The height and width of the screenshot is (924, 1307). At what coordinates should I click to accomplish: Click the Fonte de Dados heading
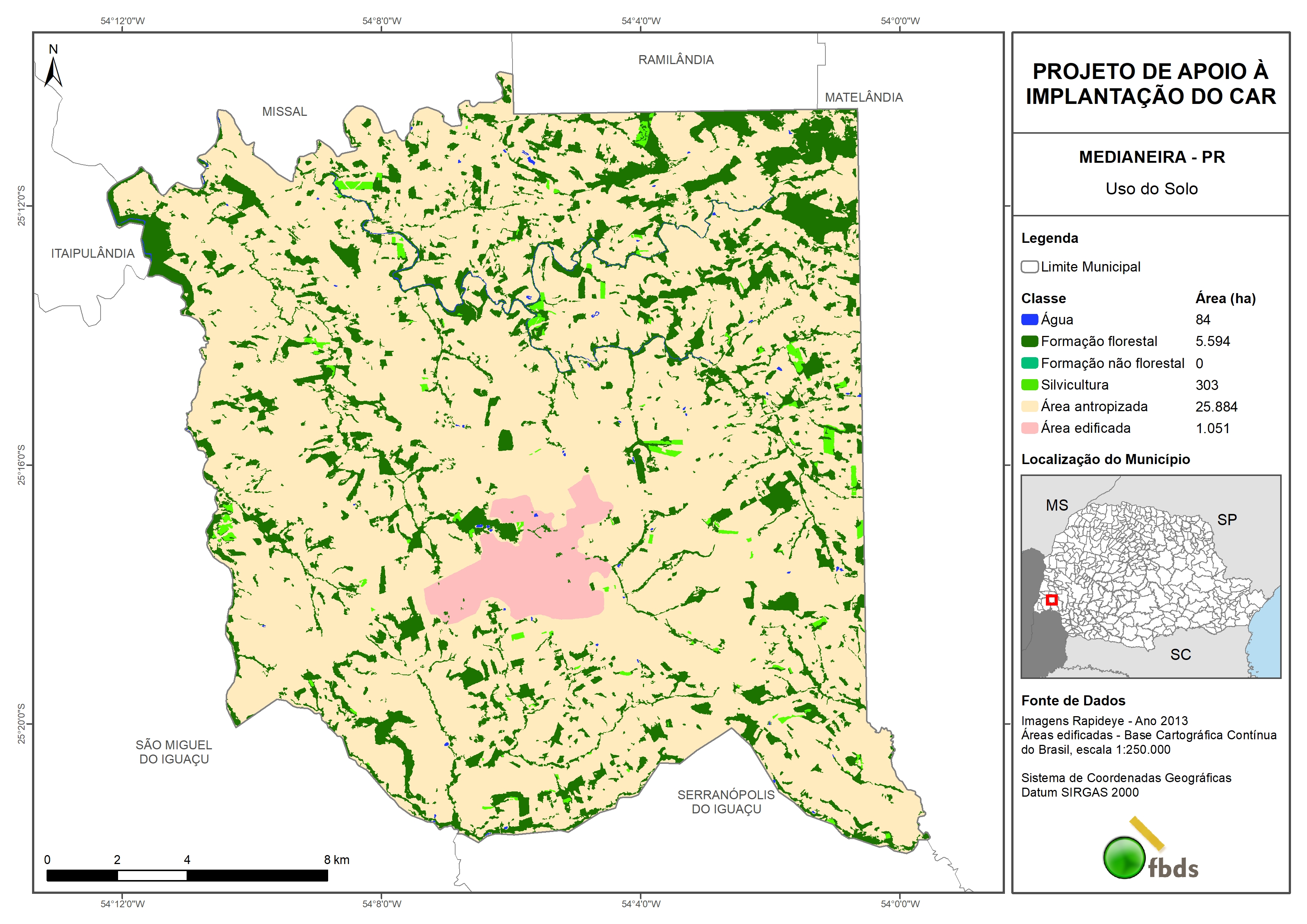1073,701
